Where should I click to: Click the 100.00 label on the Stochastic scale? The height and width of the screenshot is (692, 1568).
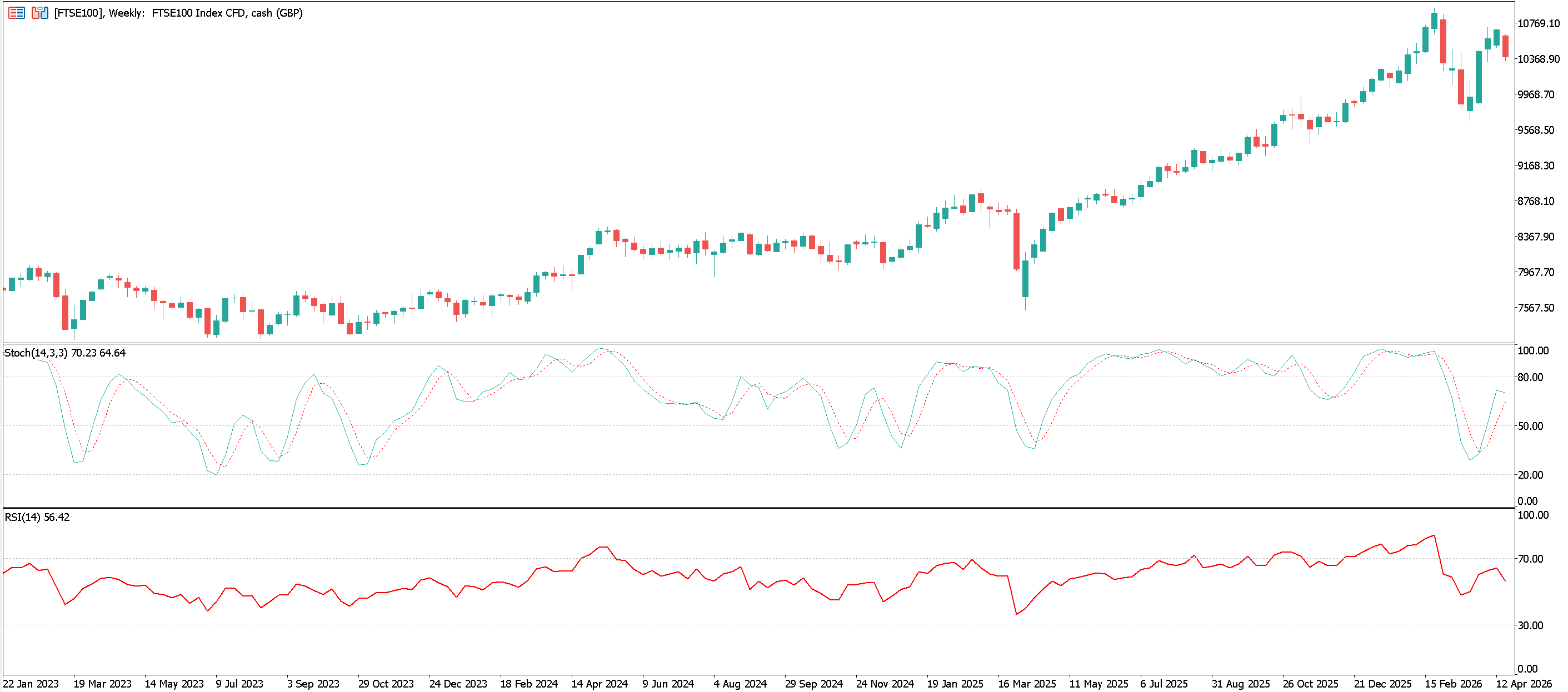1532,350
